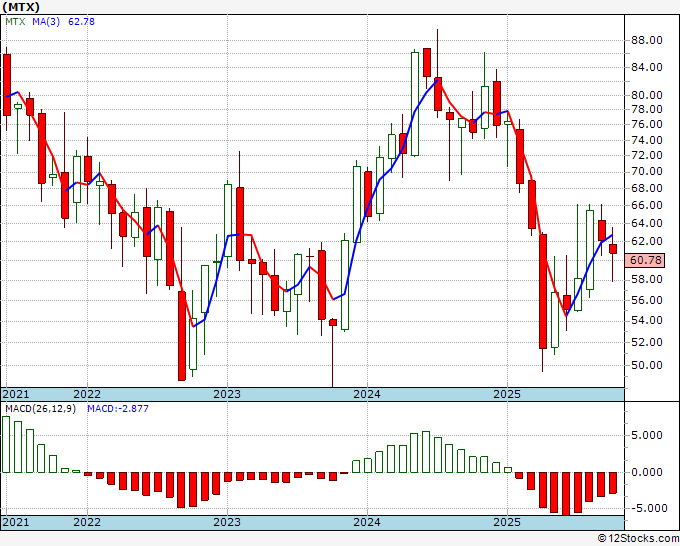This screenshot has width=680, height=546.
Task: Click the current price tag 60.78
Action: tap(645, 260)
